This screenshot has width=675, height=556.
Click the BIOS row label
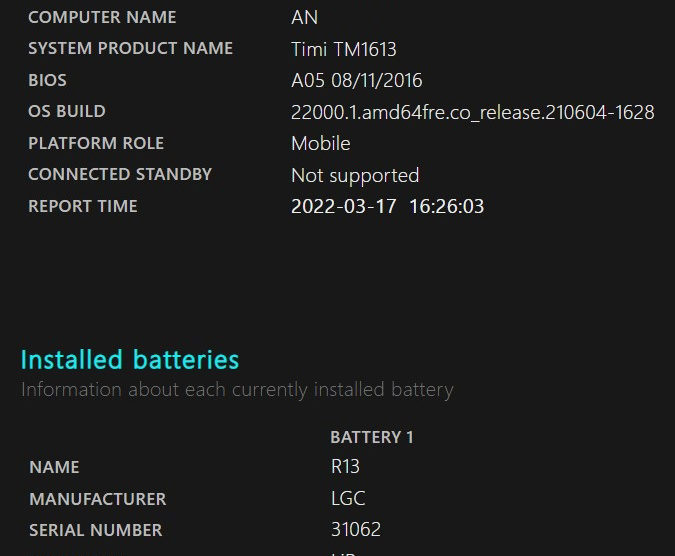47,80
